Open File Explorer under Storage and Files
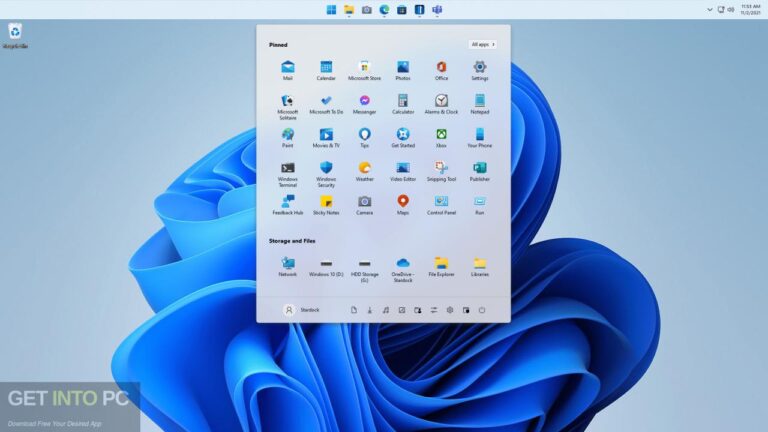The width and height of the screenshot is (768, 432). (x=441, y=266)
